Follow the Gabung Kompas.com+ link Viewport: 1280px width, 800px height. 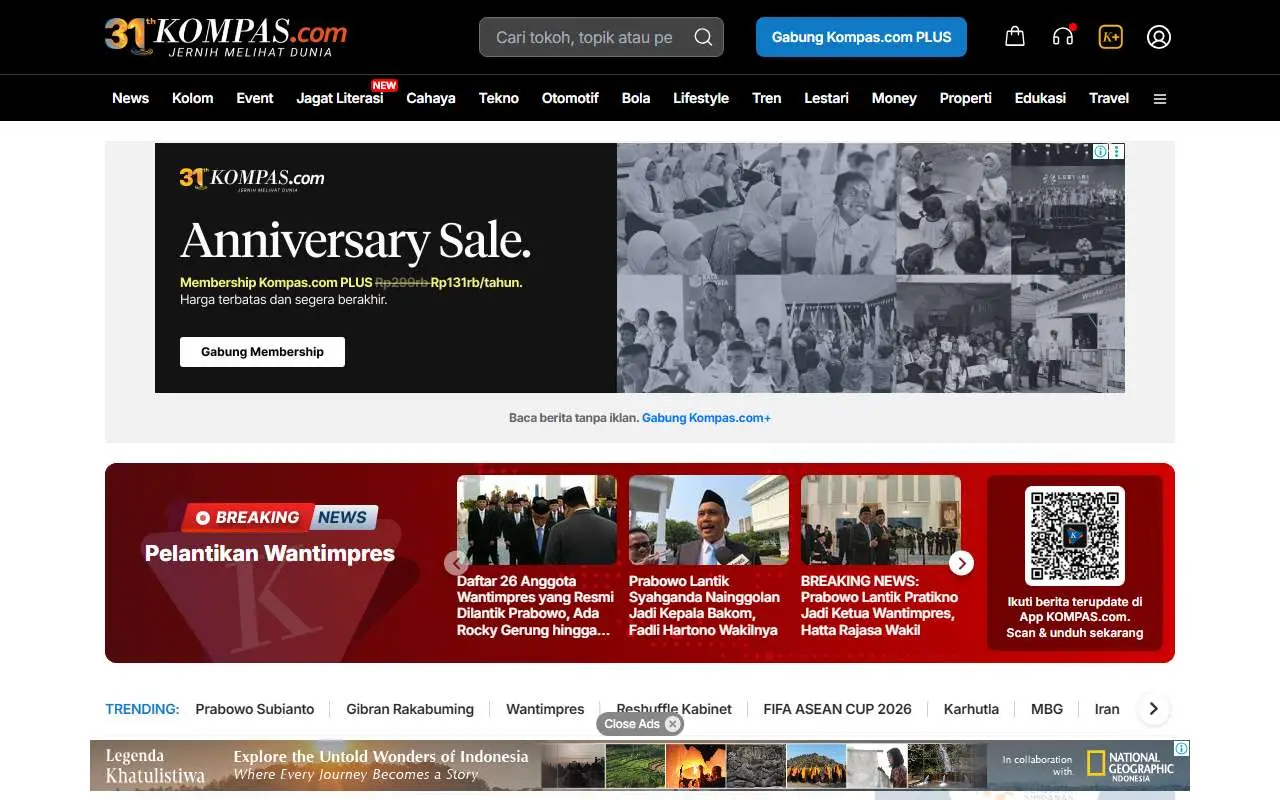[706, 418]
